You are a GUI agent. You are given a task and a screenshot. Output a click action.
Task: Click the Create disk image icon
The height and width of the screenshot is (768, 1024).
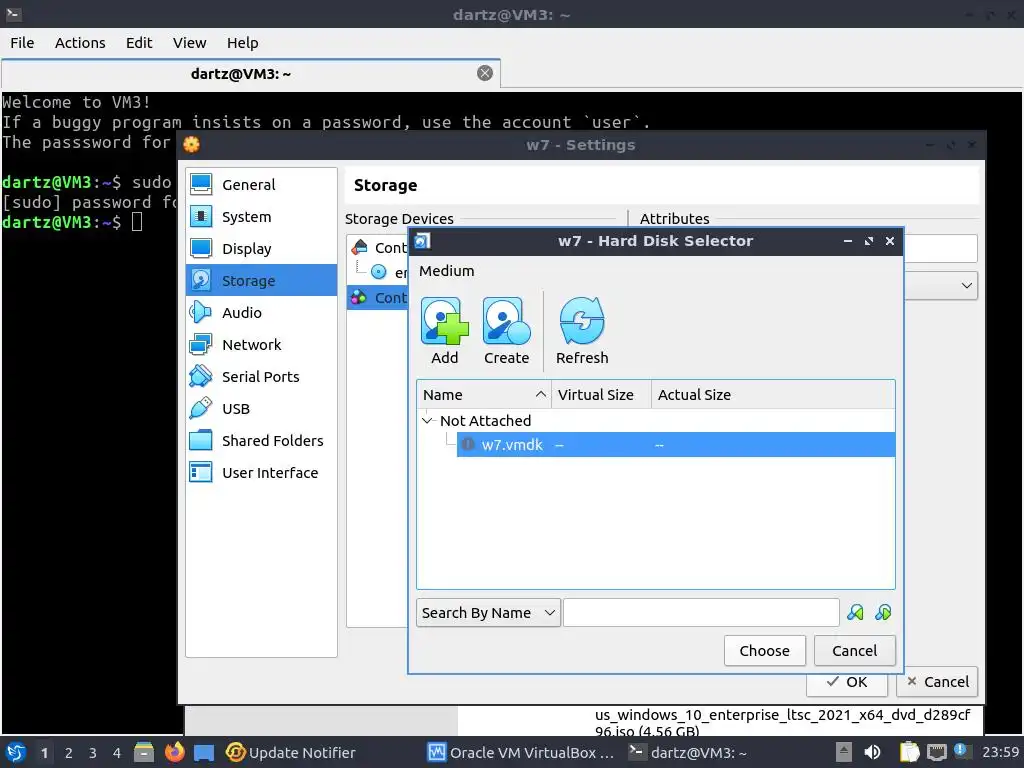[x=506, y=330]
